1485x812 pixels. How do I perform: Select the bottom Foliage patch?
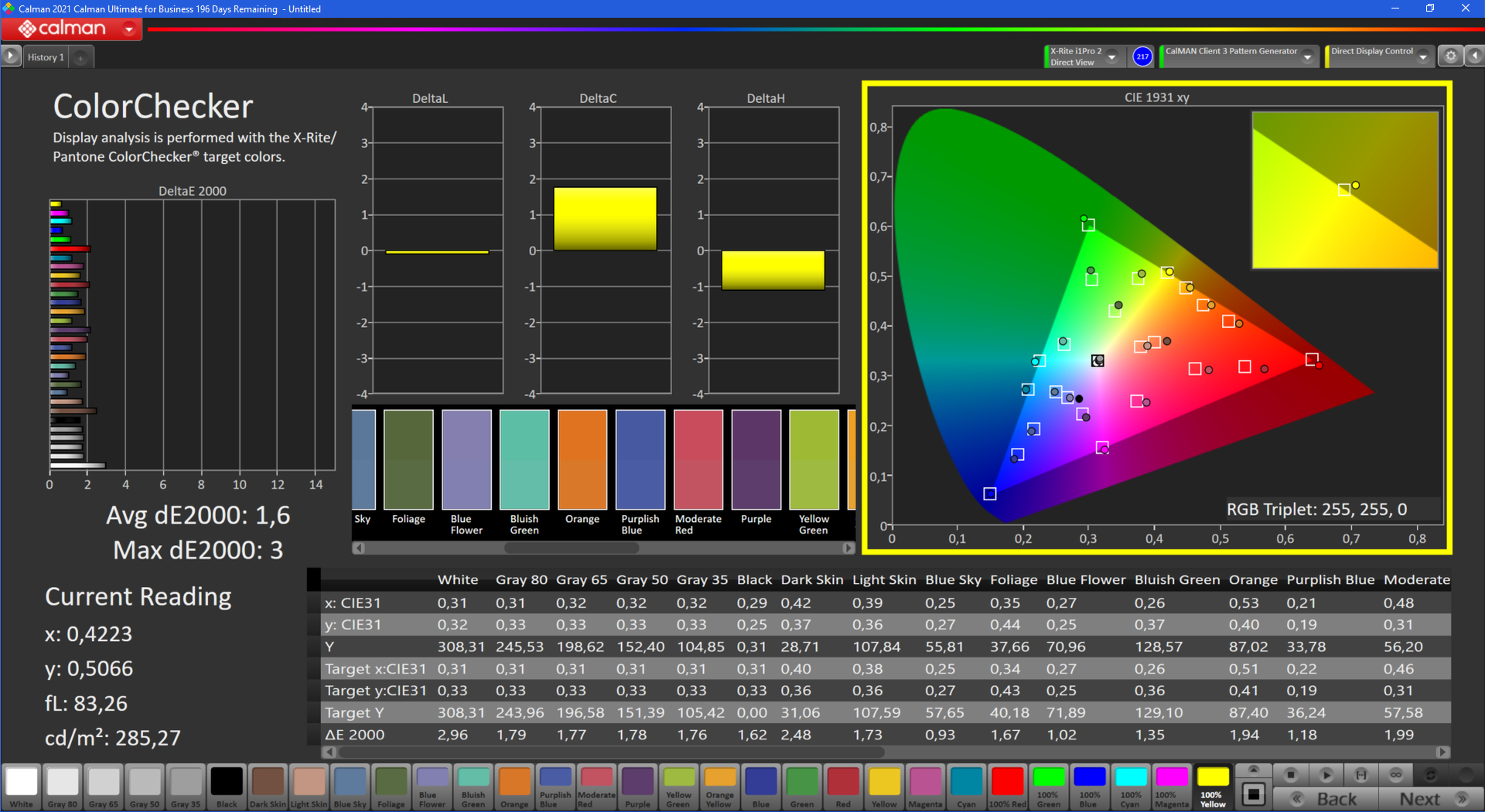click(x=391, y=786)
